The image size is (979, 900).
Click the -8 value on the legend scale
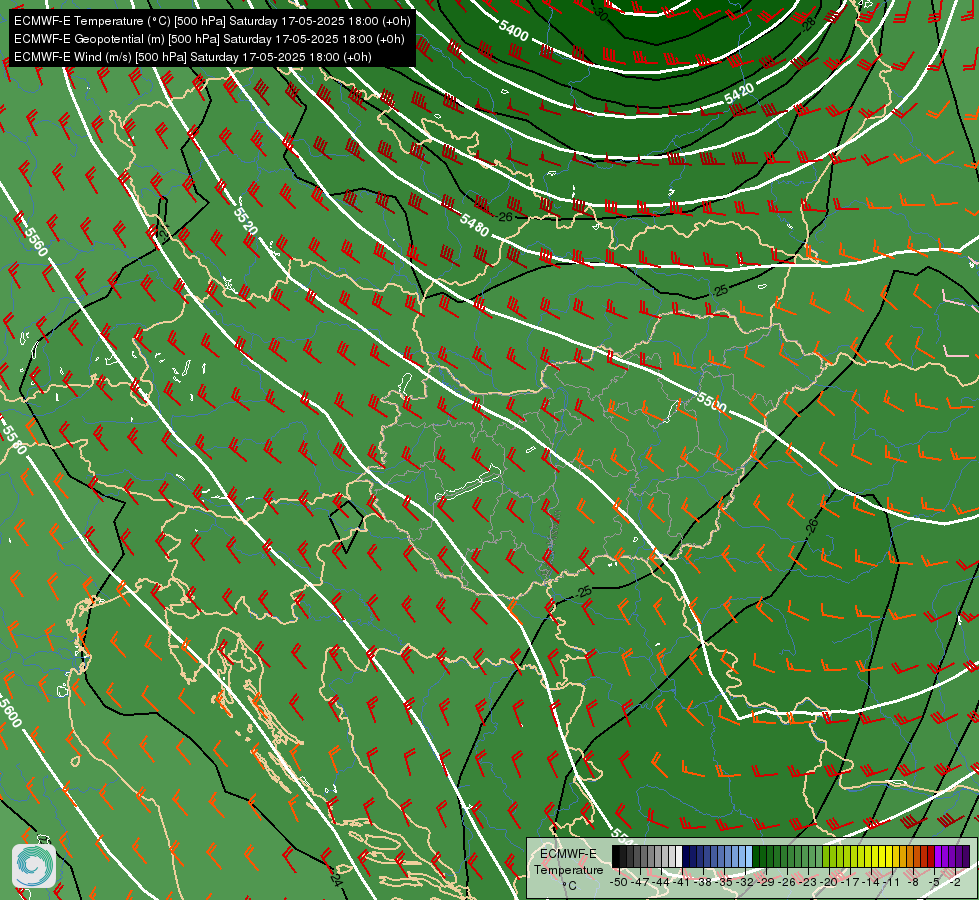[913, 882]
